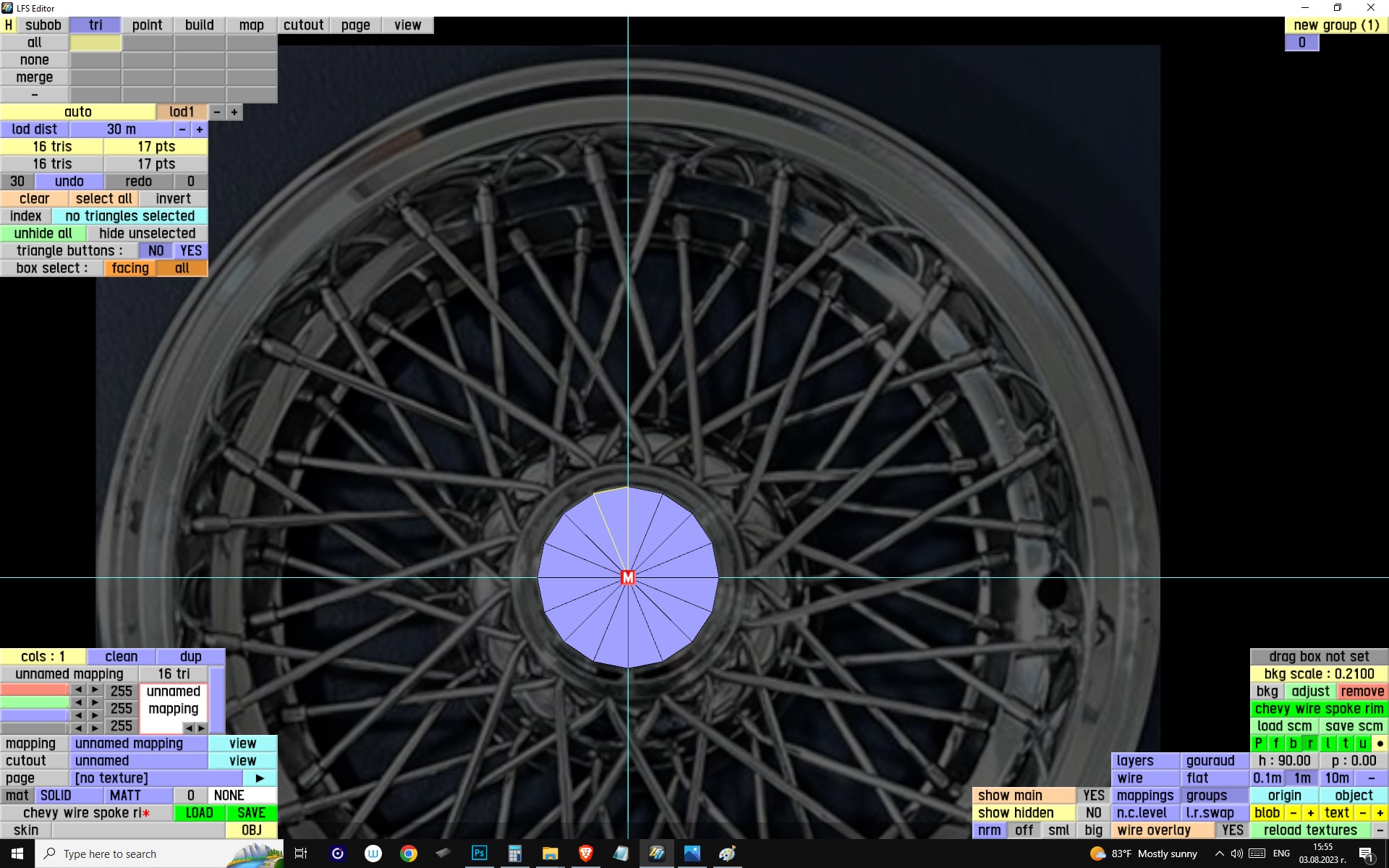1389x868 pixels.
Task: Open Photoshop from the taskbar
Action: 479,854
